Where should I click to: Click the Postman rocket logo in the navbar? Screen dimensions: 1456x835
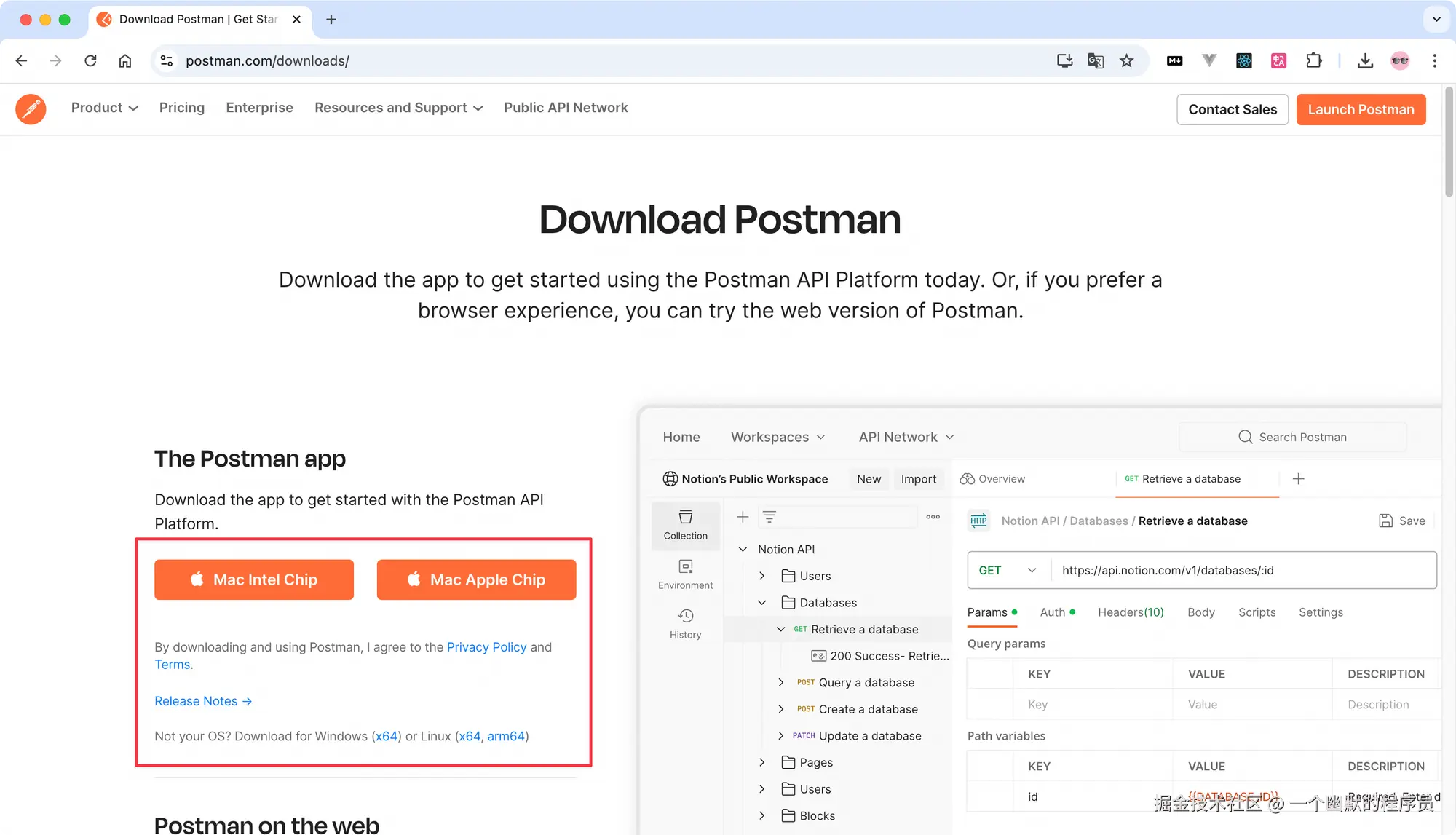[31, 108]
